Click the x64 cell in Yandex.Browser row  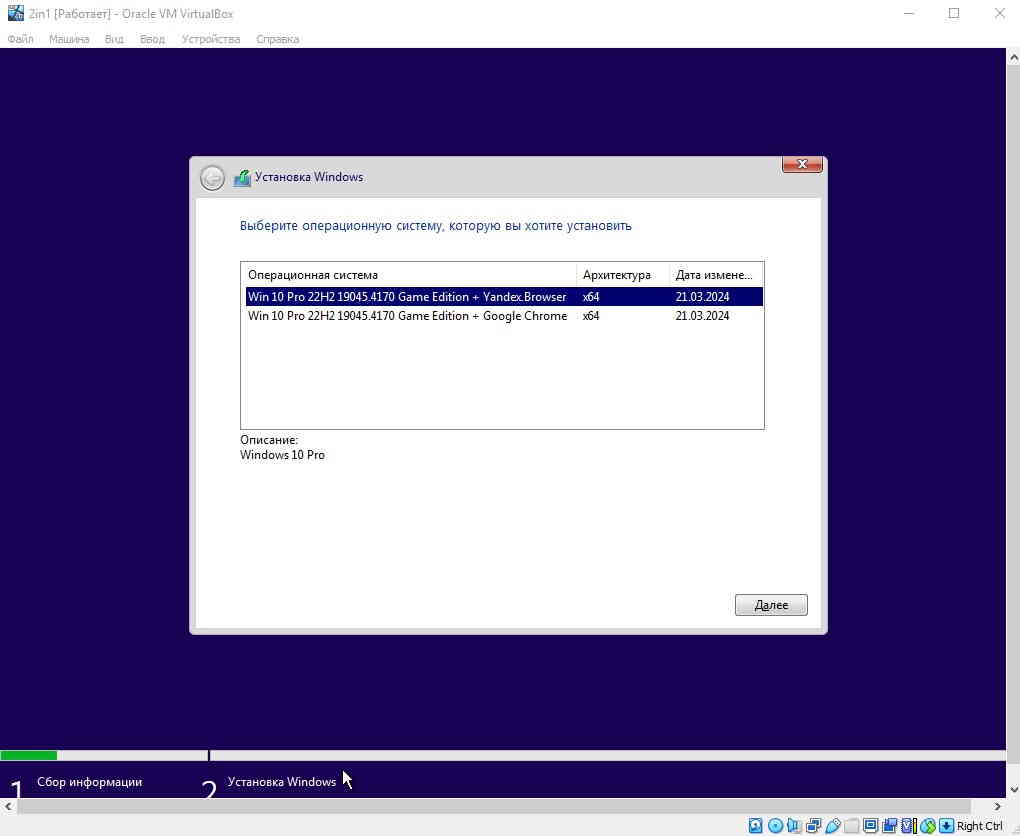tap(591, 297)
